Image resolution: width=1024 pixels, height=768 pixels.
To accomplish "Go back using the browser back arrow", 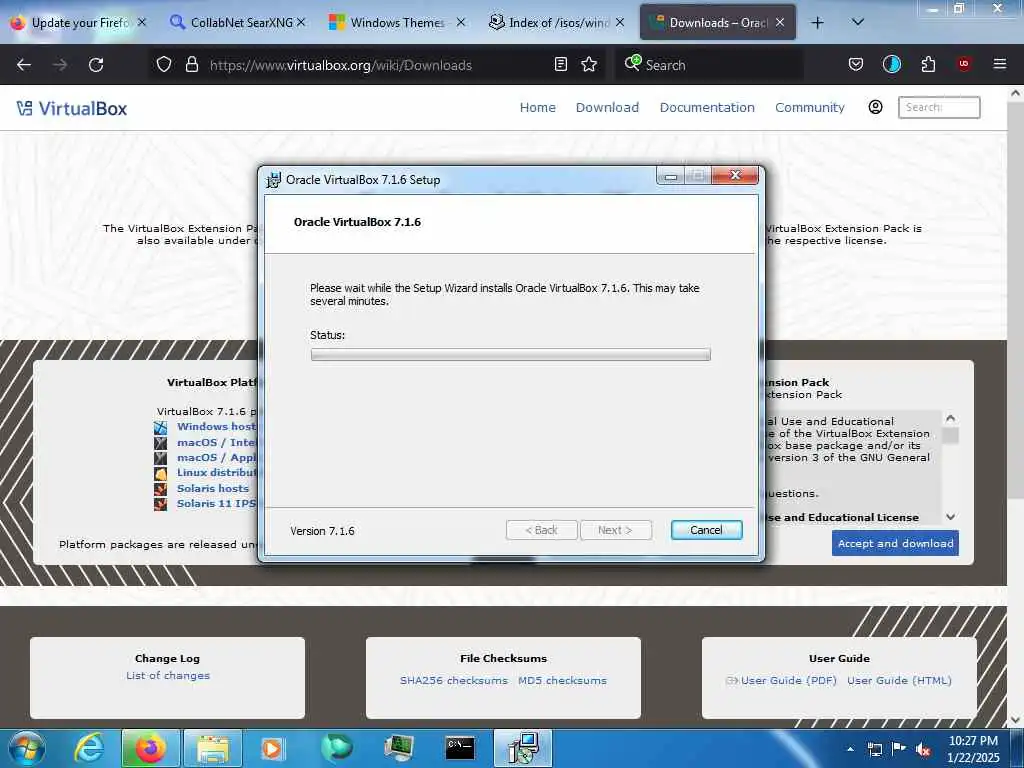I will (24, 65).
